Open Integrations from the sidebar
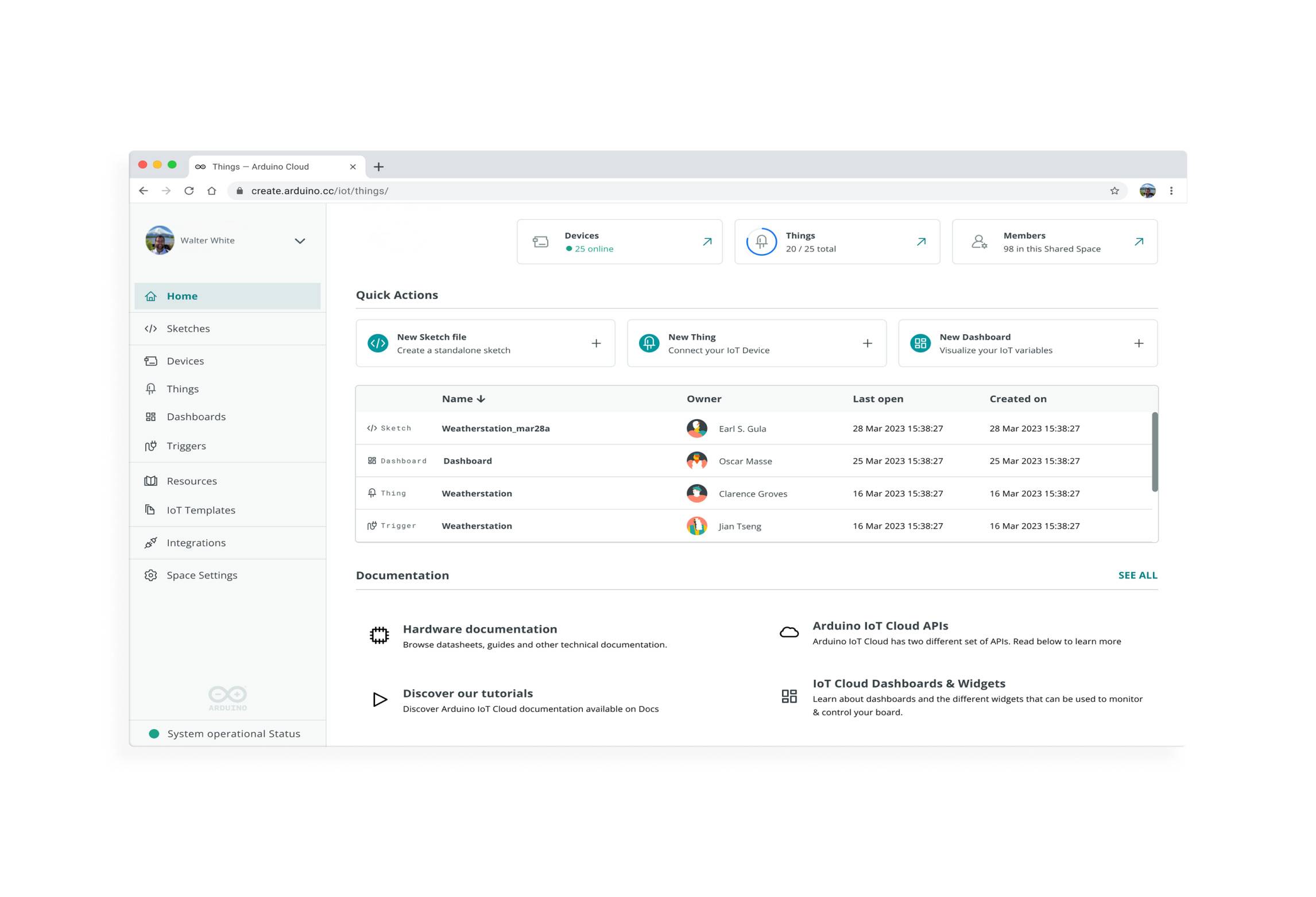This screenshot has height=897, width=1316. pos(196,542)
